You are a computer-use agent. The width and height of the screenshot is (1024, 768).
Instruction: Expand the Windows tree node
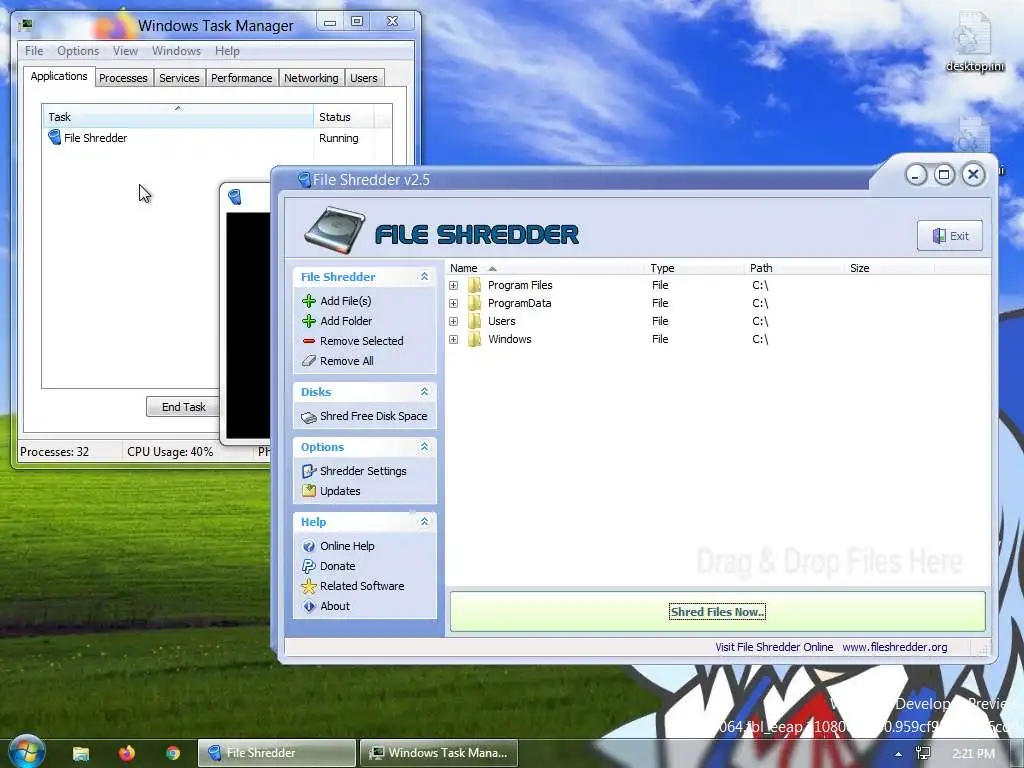pos(453,340)
